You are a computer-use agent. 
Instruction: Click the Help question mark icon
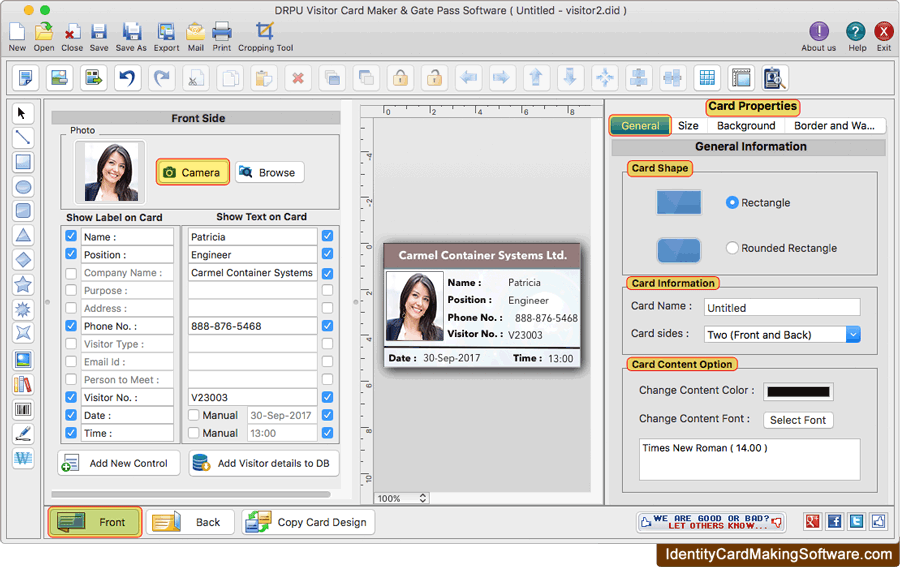tap(855, 32)
